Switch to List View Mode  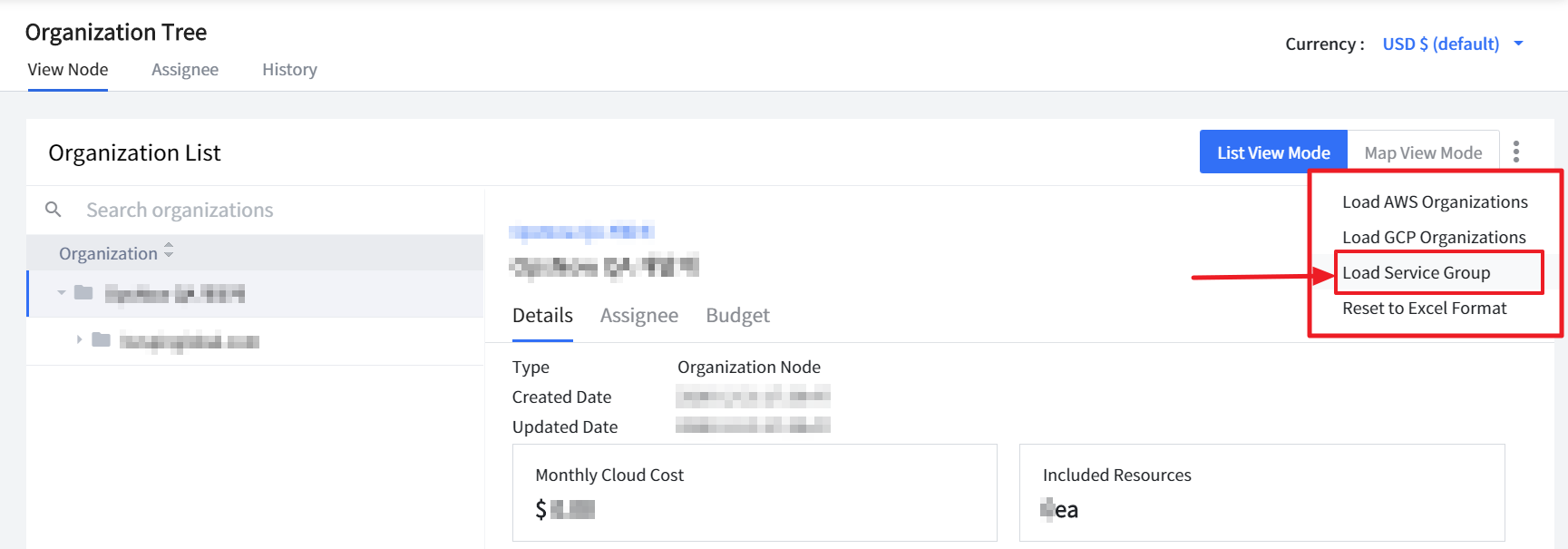[1272, 152]
